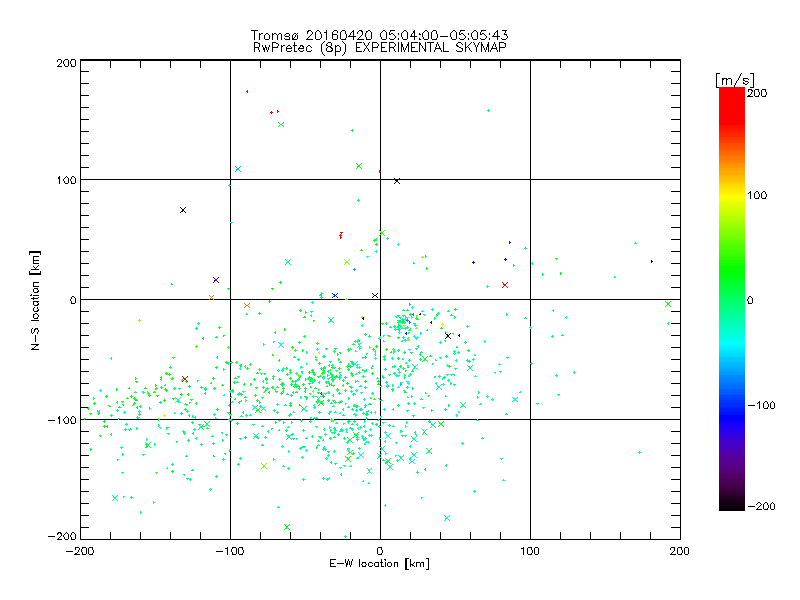The height and width of the screenshot is (600, 800).
Task: Click the x-axis tick label "-100"
Action: [230, 551]
